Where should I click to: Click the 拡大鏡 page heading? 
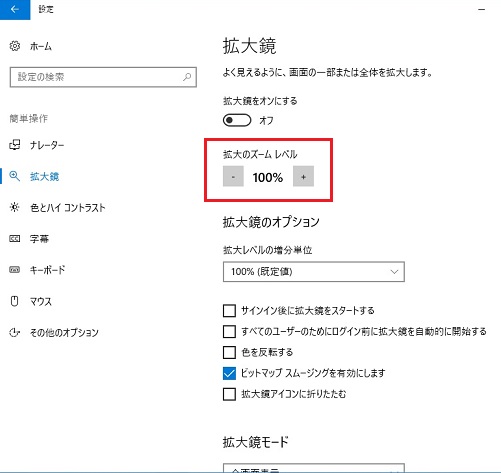click(x=249, y=46)
